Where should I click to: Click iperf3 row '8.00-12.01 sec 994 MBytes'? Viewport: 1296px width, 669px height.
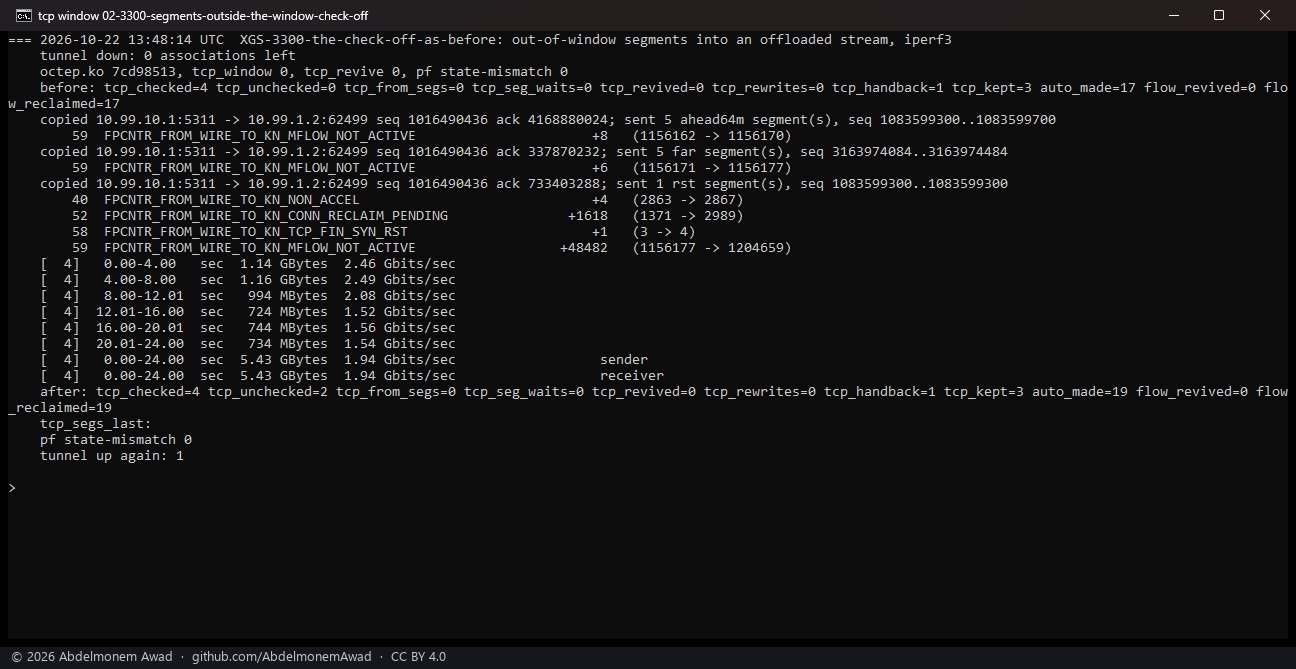[x=248, y=296]
